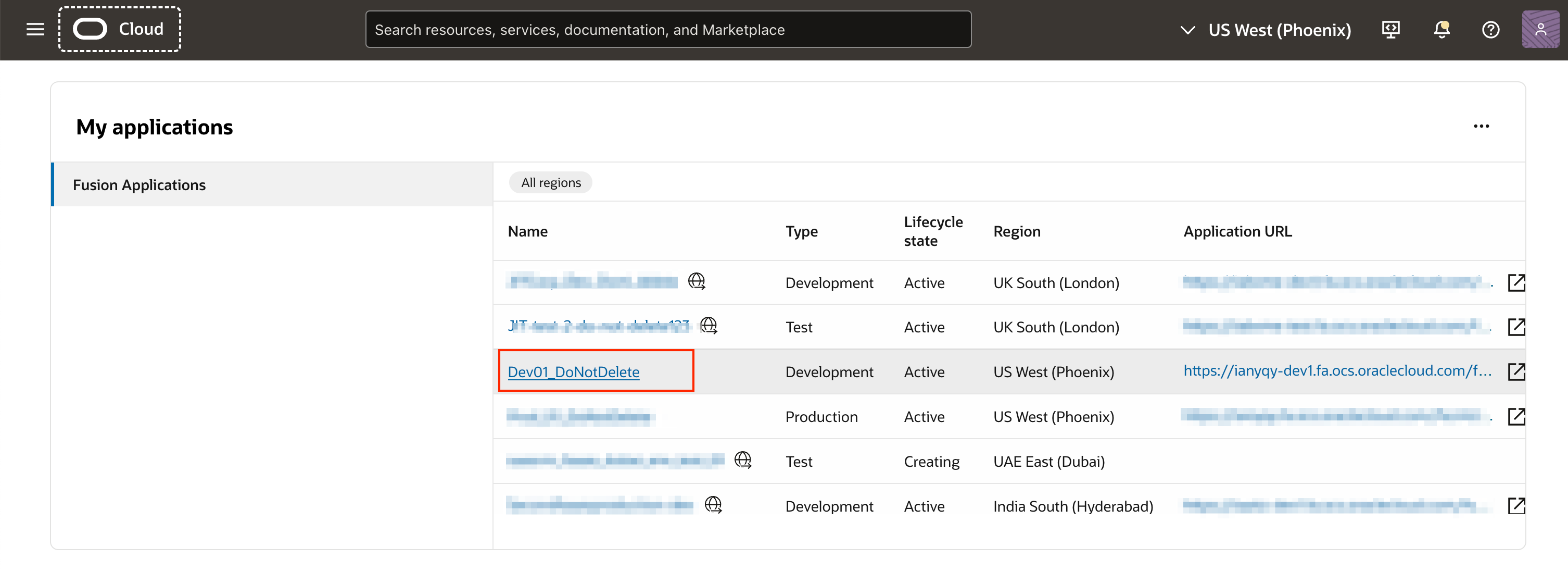Open the ianyqy-dev1 application URL

[x=1337, y=370]
